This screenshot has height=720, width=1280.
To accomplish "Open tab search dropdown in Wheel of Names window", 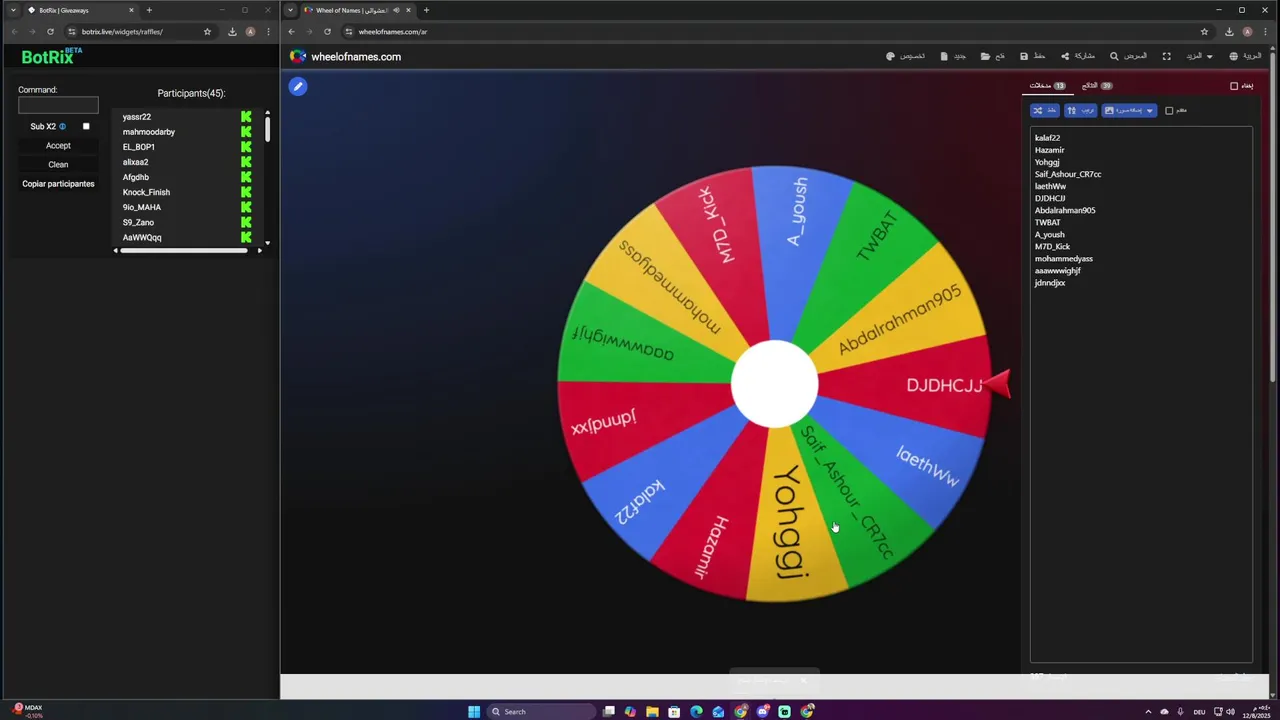I will pos(290,10).
